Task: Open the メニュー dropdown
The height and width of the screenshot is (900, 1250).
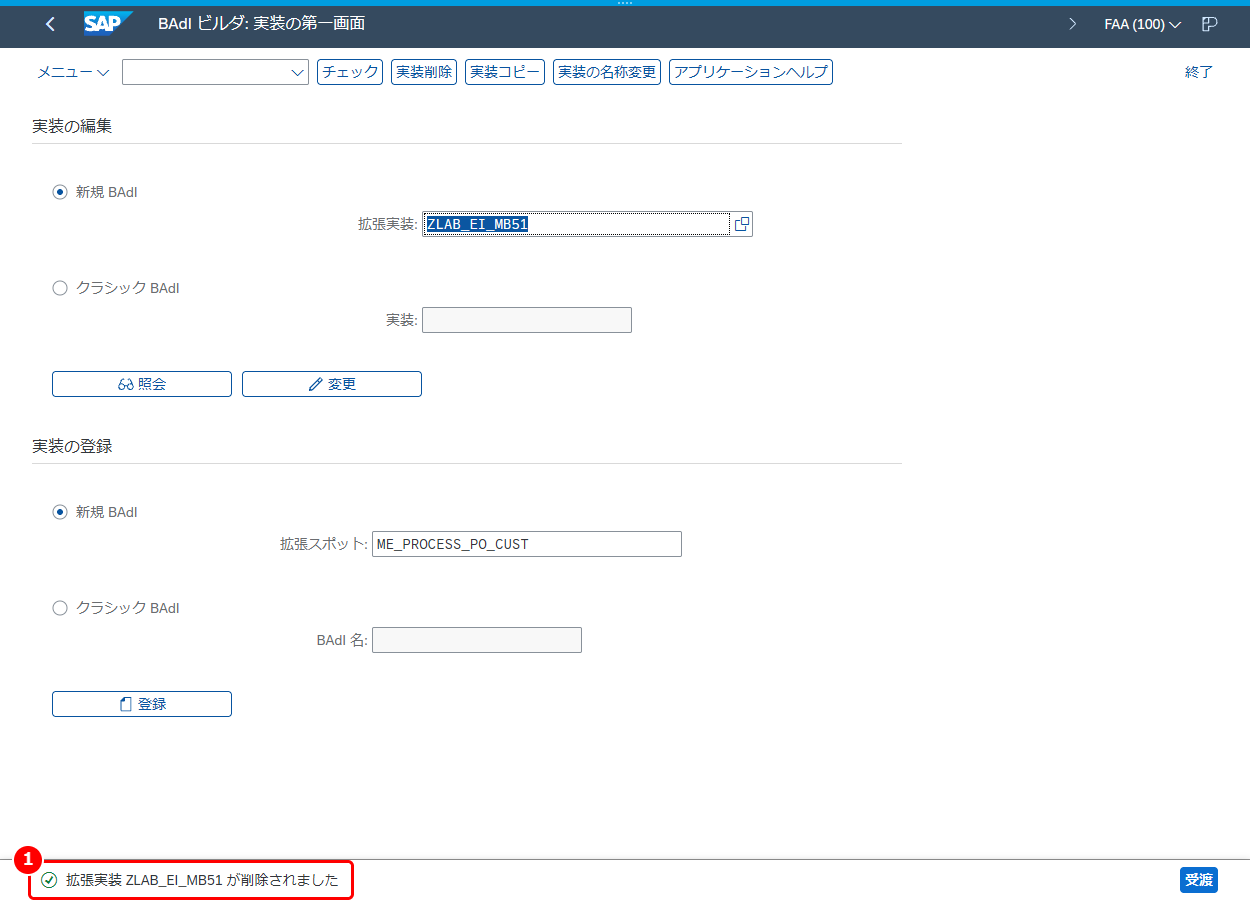Action: tap(73, 72)
